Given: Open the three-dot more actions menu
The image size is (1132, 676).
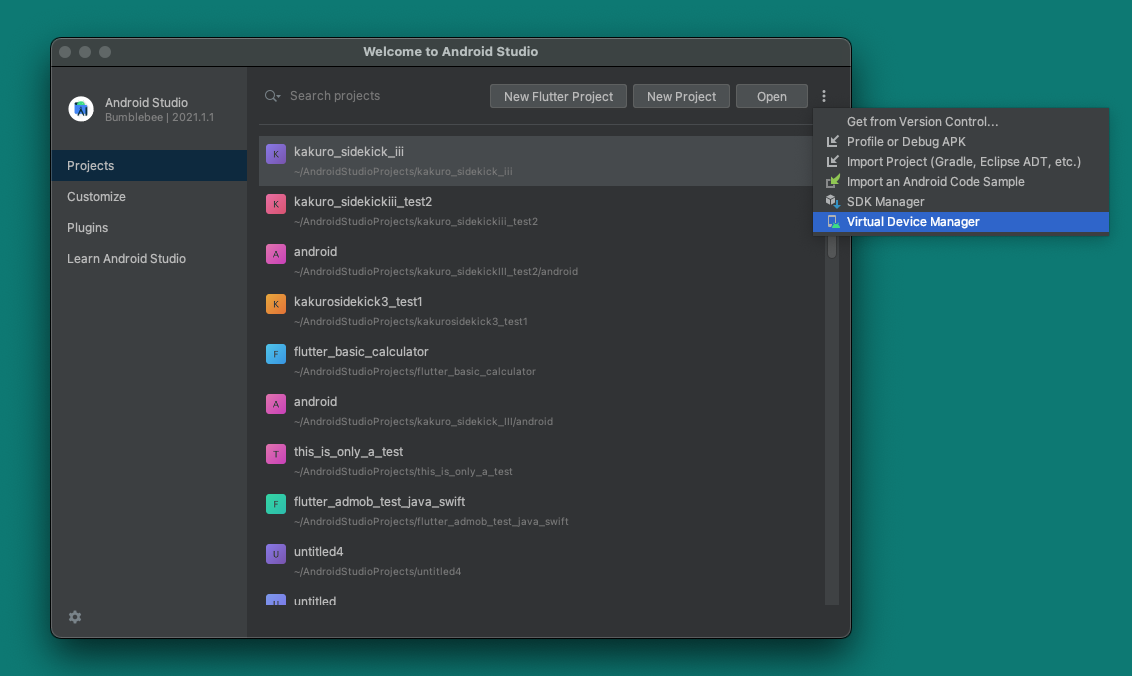Looking at the screenshot, I should click(x=824, y=96).
